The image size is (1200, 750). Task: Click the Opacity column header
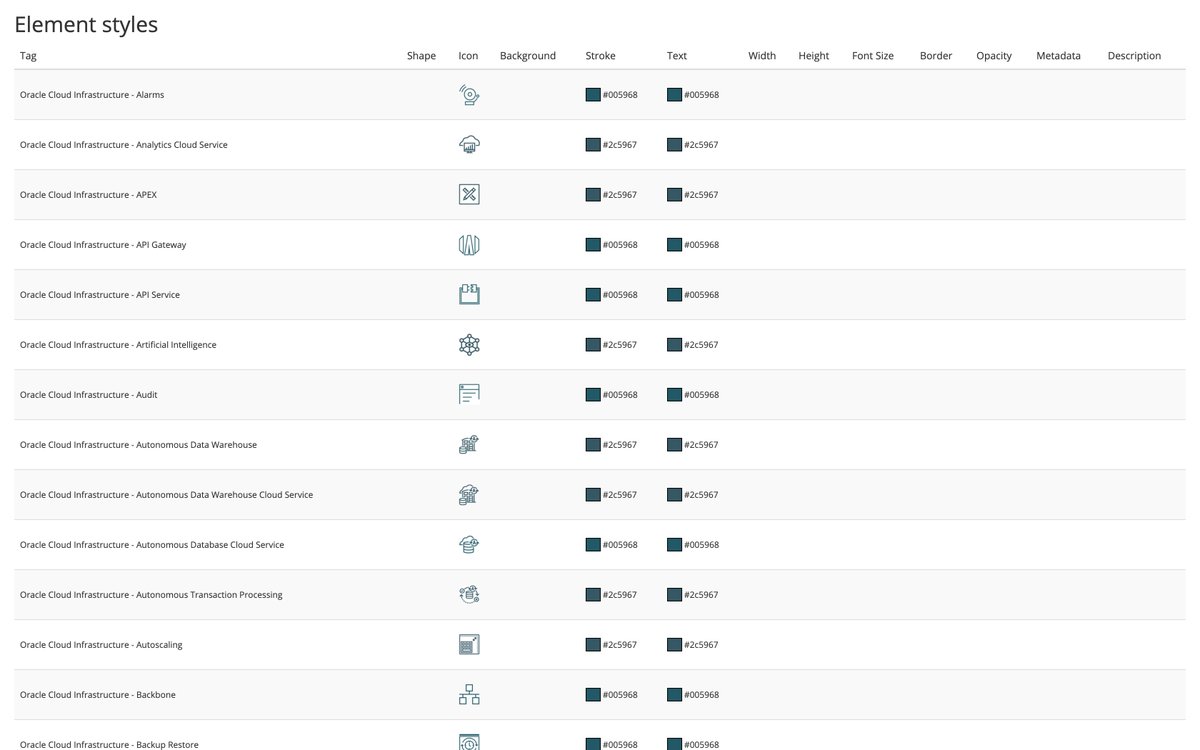click(994, 56)
